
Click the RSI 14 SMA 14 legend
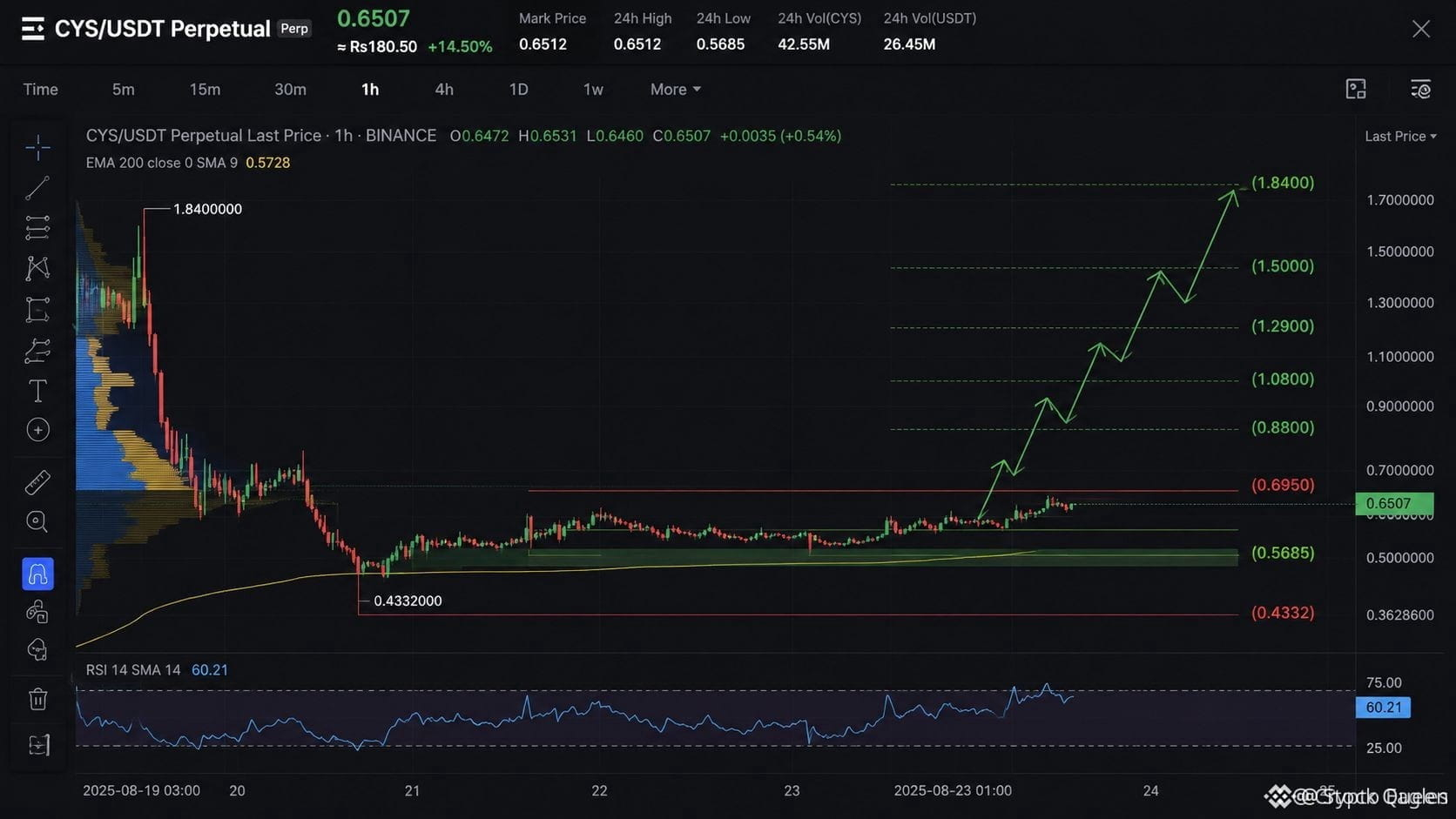133,670
